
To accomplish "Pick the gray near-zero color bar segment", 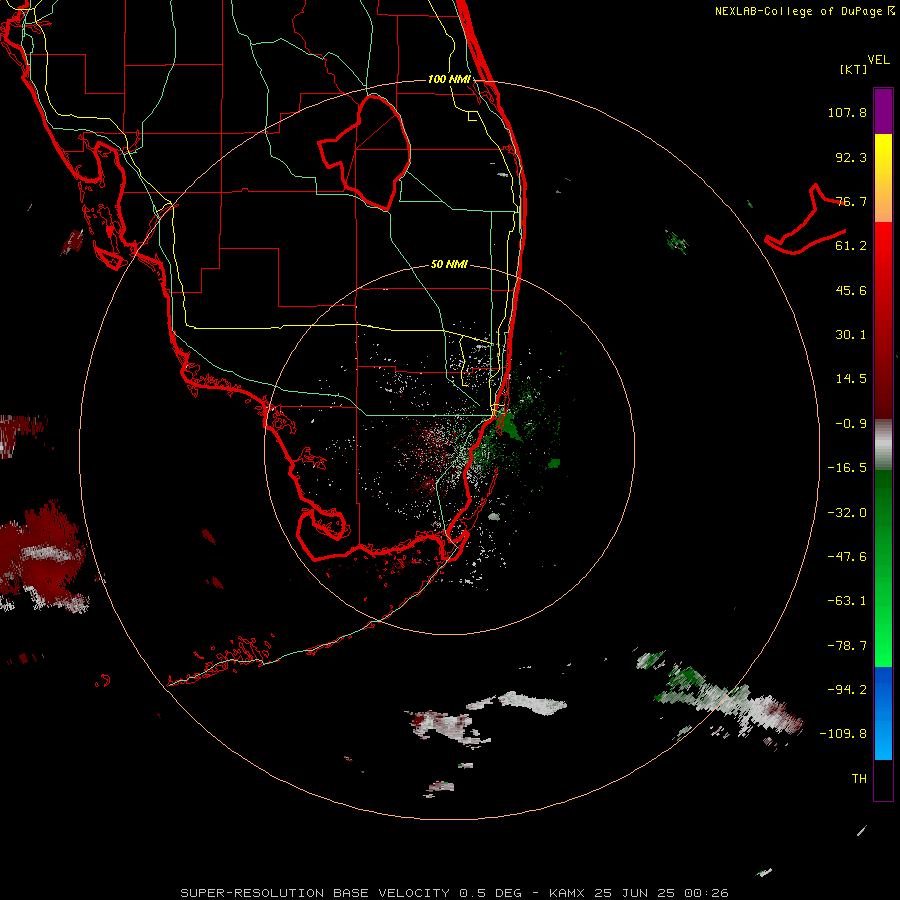I will [x=883, y=445].
